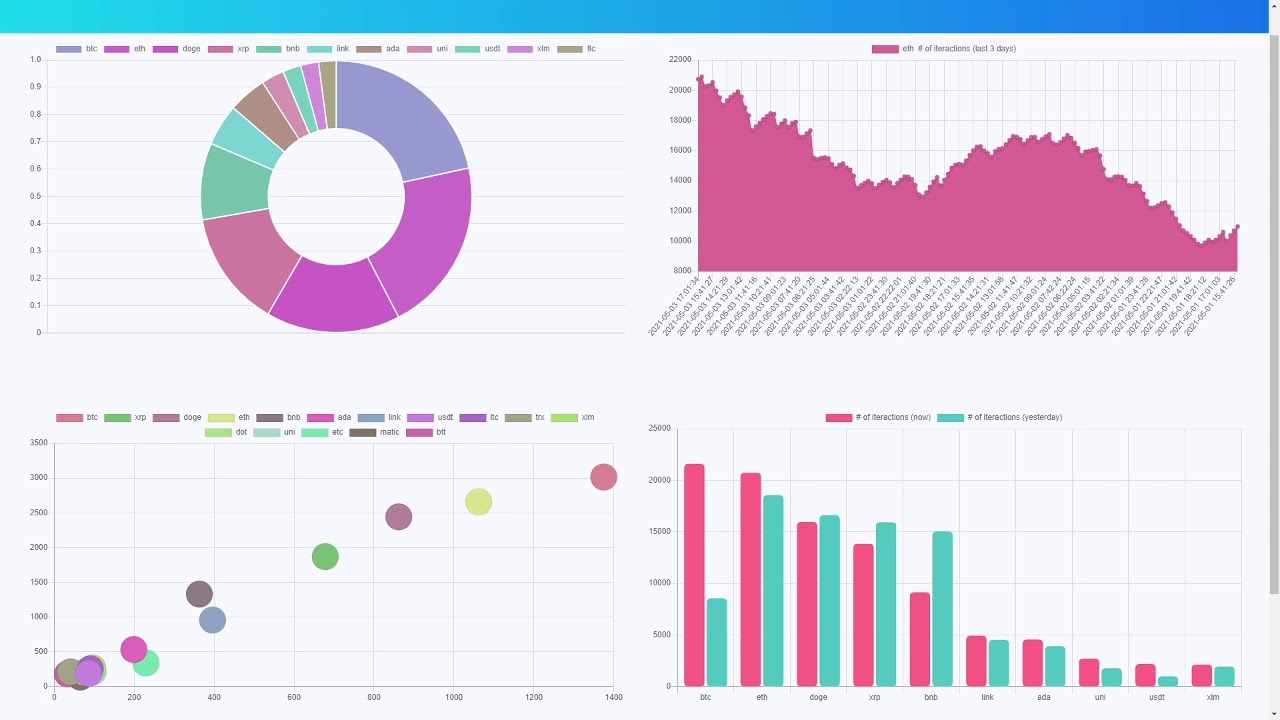This screenshot has height=720, width=1280.
Task: Click the pink link 'now' bar
Action: click(976, 661)
